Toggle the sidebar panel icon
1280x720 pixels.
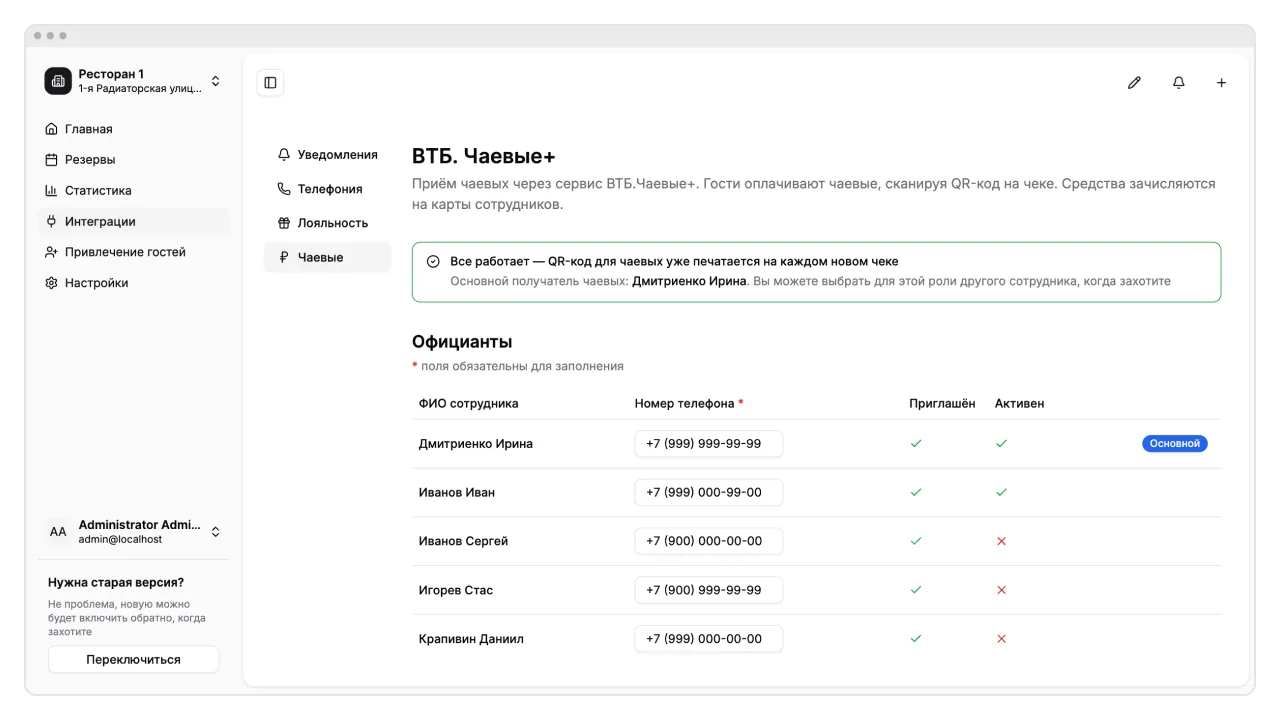[x=270, y=83]
